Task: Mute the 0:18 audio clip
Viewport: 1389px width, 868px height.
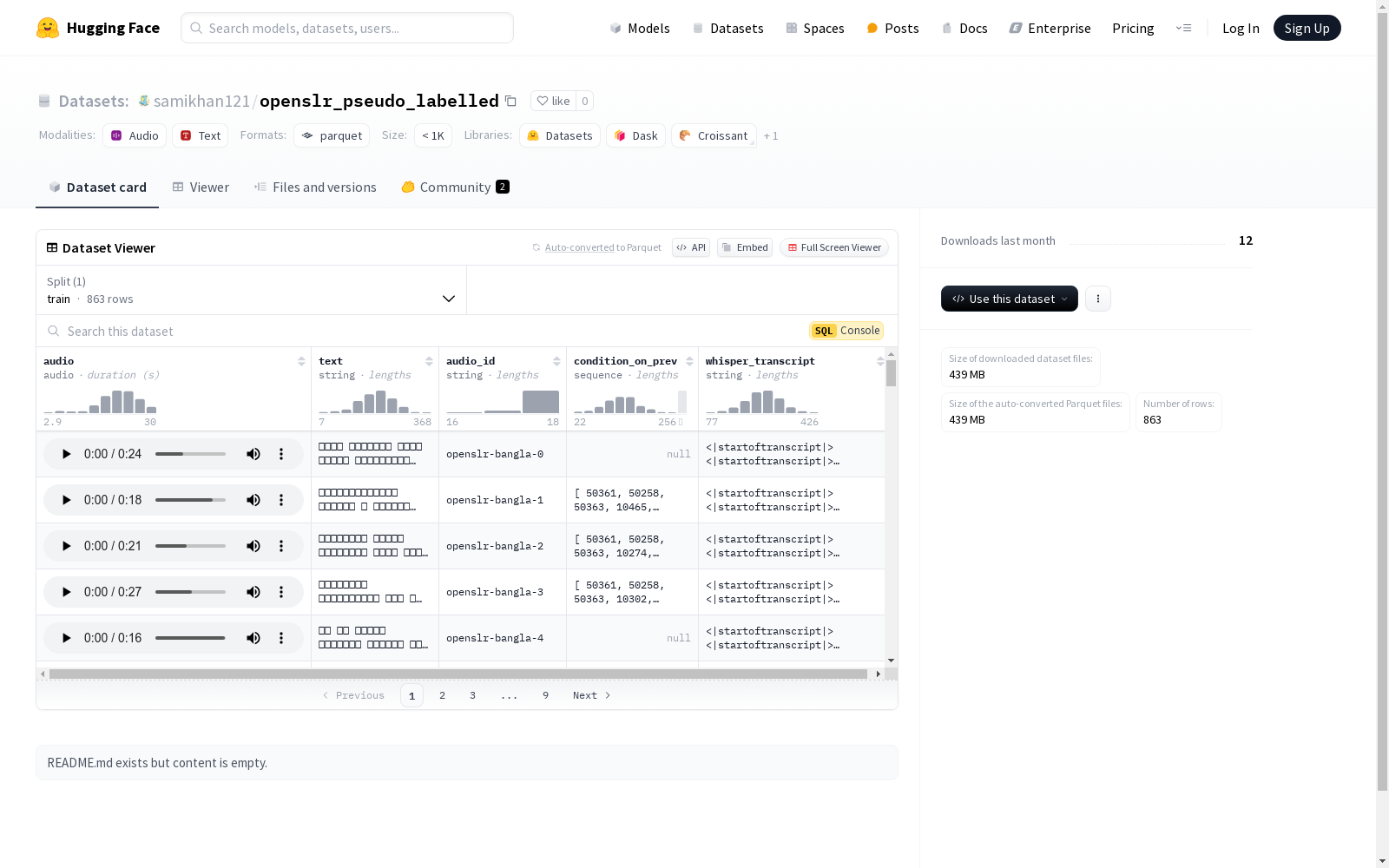Action: (x=253, y=500)
